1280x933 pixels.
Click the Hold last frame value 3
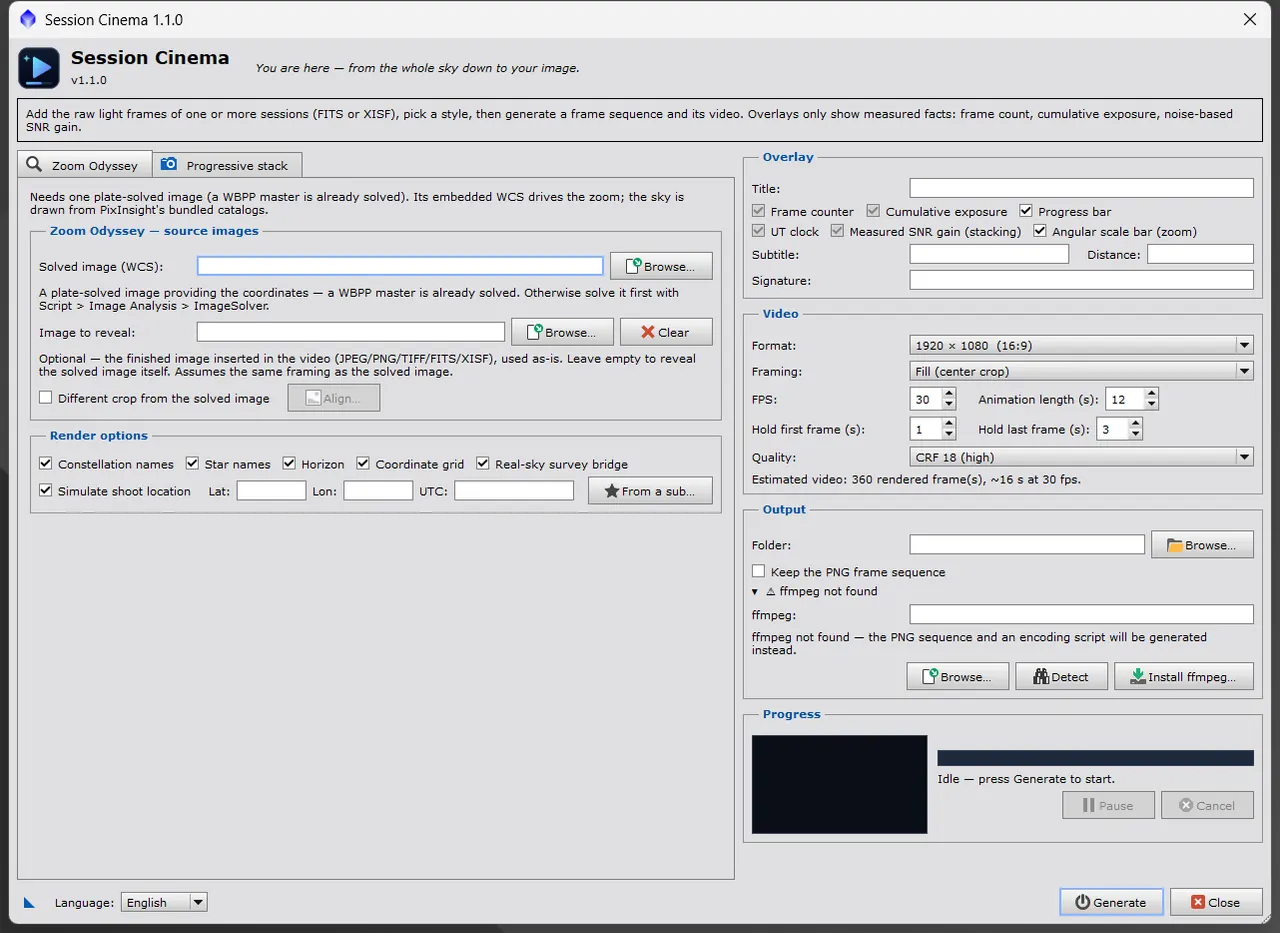pyautogui.click(x=1111, y=430)
